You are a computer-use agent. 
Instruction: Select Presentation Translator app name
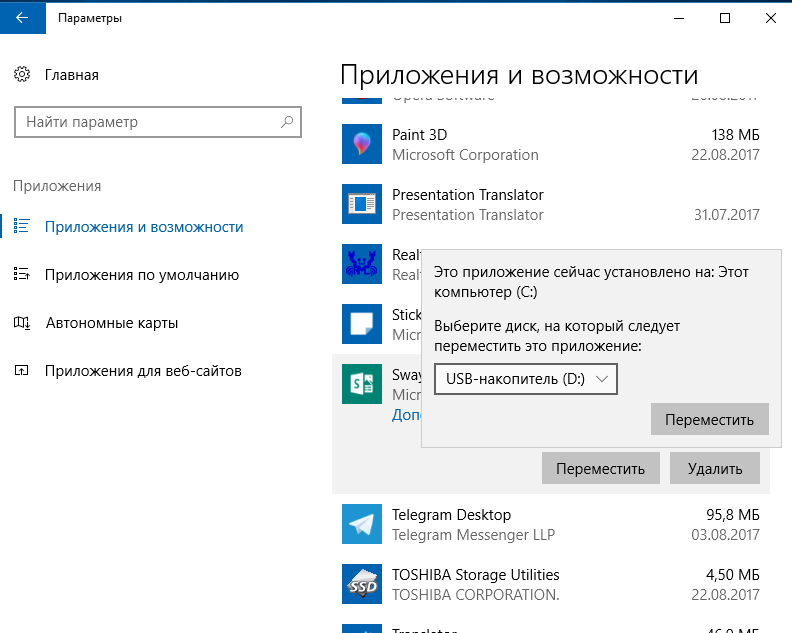pos(468,194)
